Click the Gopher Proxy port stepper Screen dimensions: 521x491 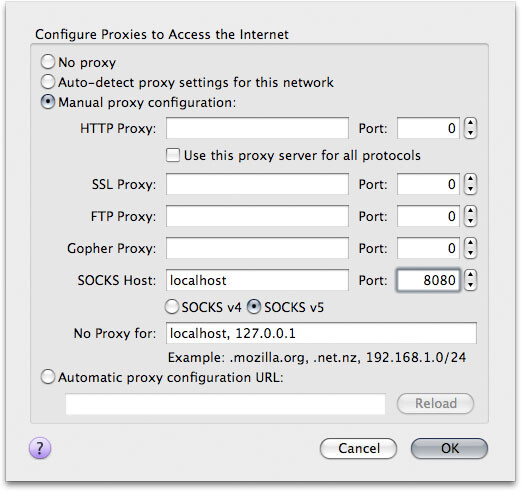point(470,248)
